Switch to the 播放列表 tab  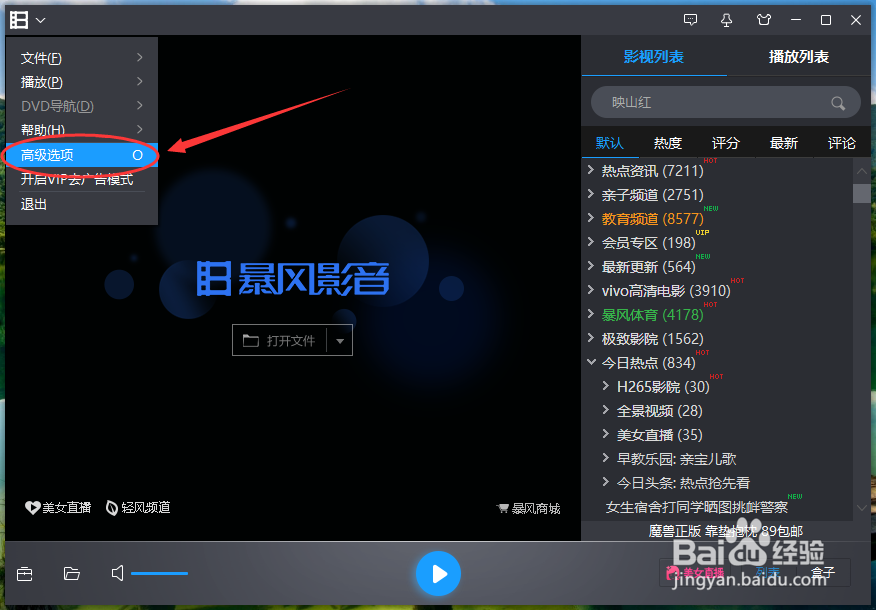point(799,57)
